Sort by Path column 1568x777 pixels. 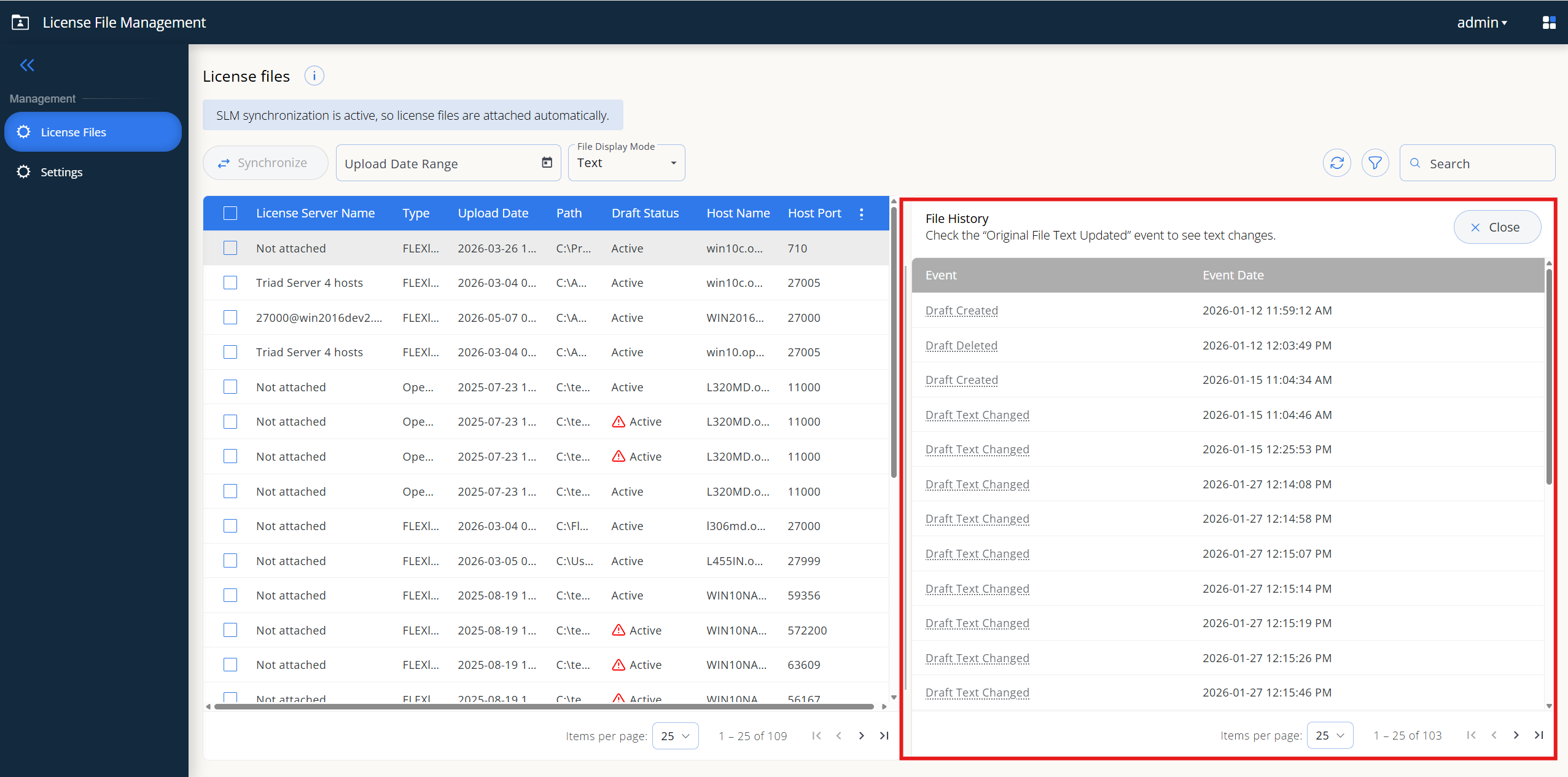pos(569,213)
